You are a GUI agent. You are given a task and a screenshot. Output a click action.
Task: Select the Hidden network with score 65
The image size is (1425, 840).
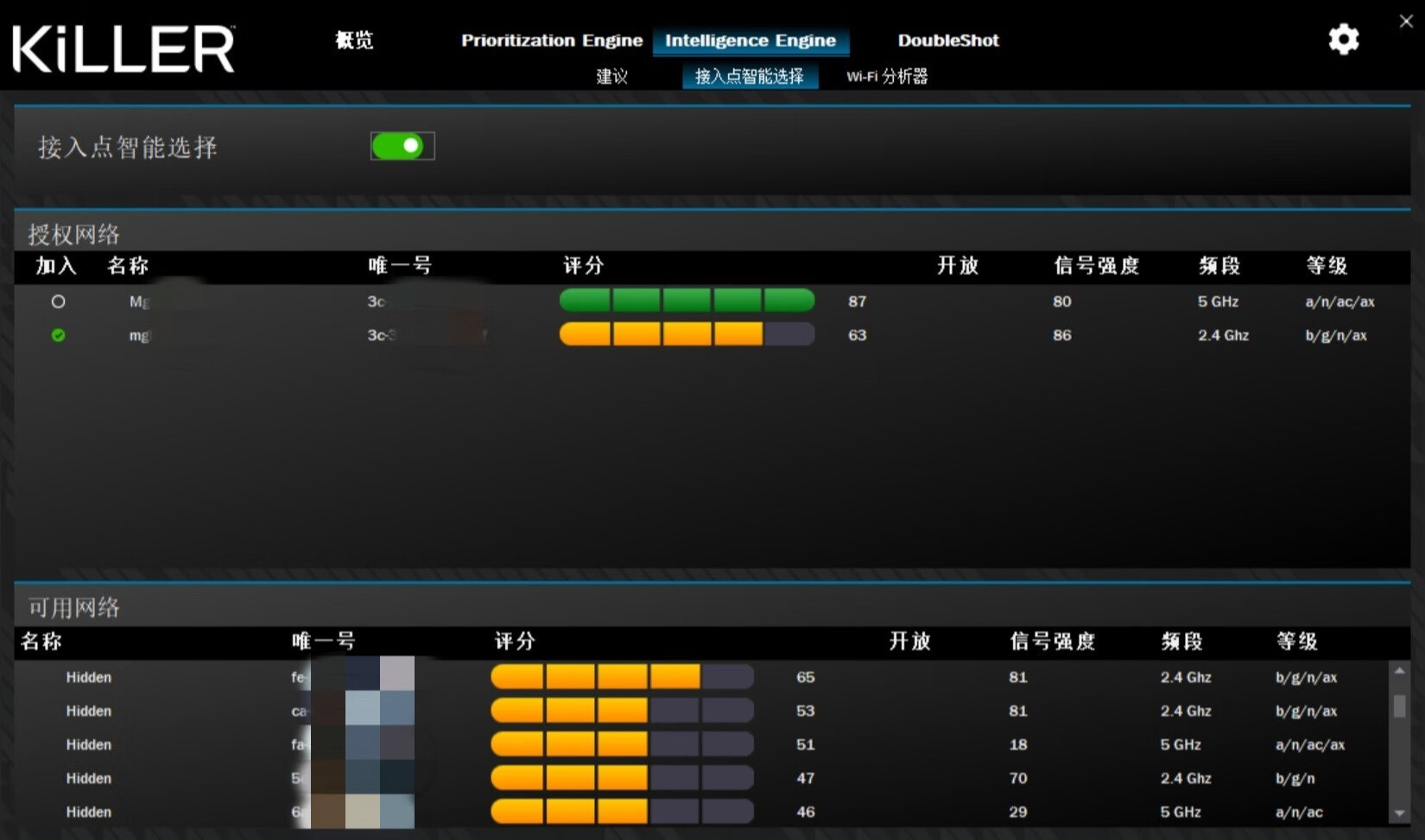pos(89,678)
